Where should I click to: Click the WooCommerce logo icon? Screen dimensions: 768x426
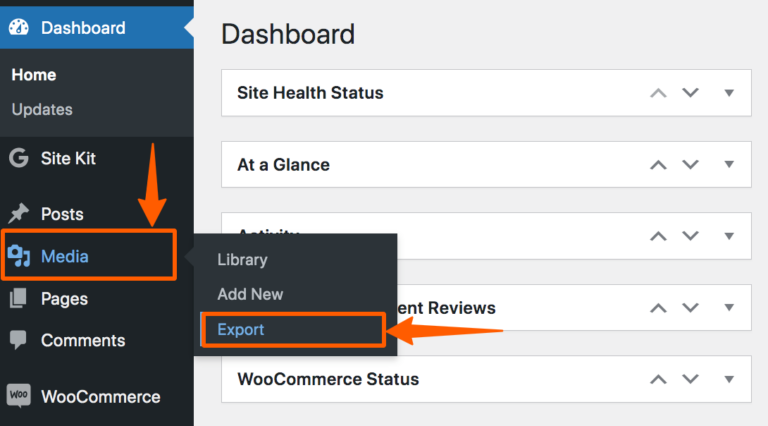18,396
